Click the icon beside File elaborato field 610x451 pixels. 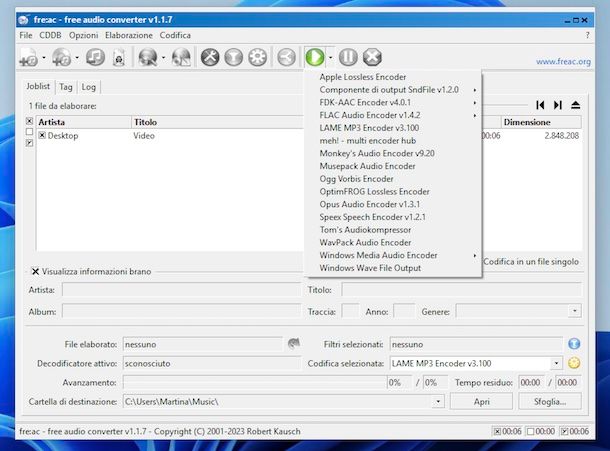(294, 343)
